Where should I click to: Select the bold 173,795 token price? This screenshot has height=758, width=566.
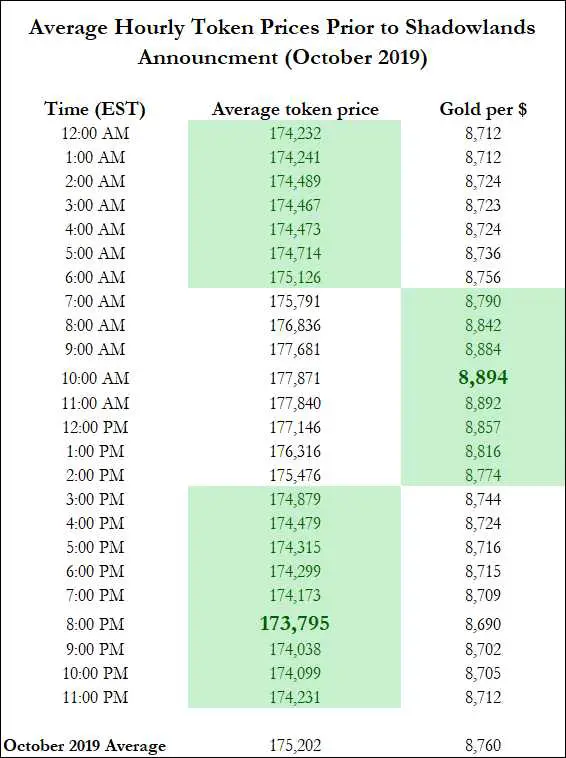pyautogui.click(x=295, y=623)
